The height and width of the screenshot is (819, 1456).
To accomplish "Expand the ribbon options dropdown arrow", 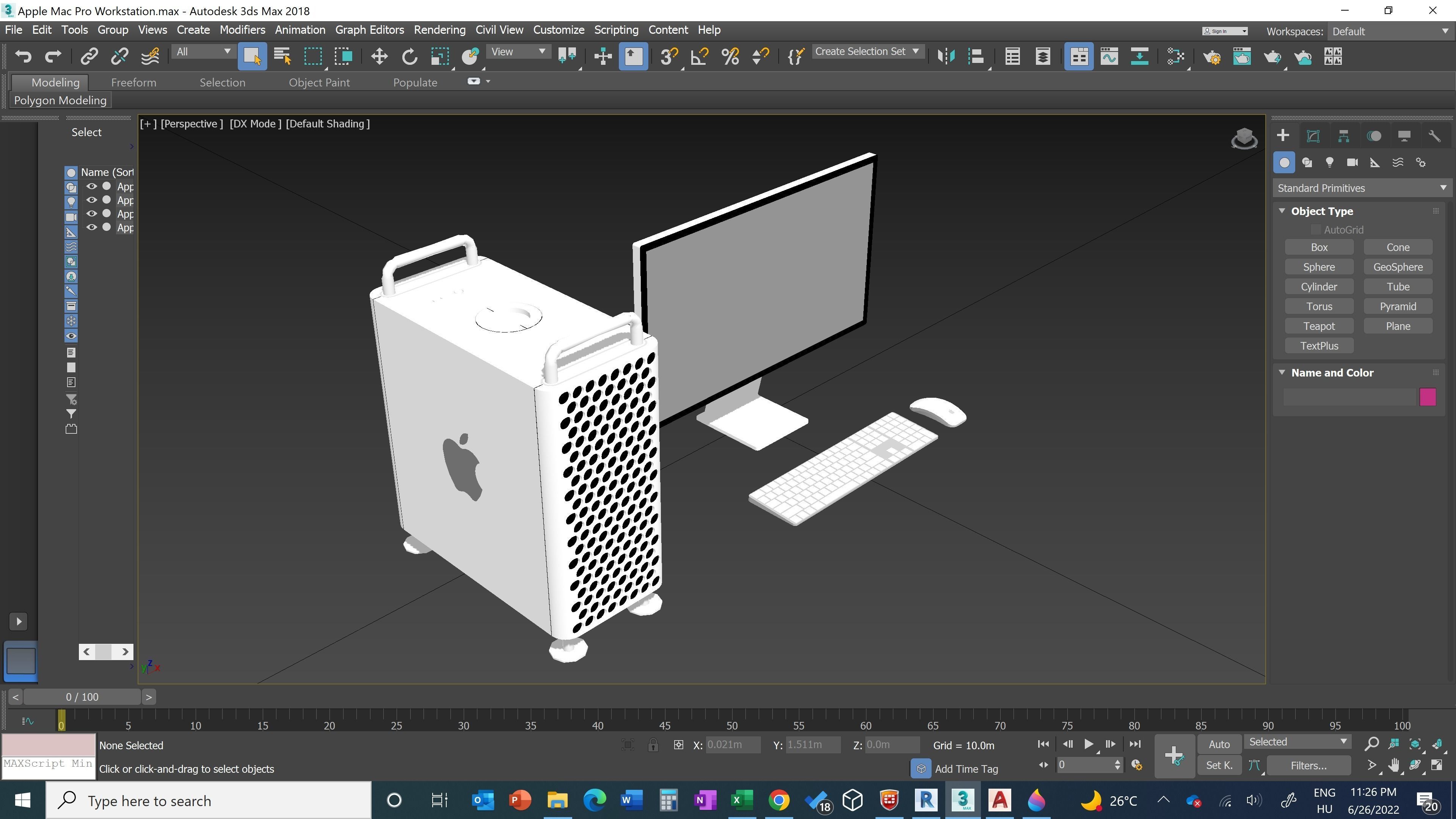I will tap(488, 82).
